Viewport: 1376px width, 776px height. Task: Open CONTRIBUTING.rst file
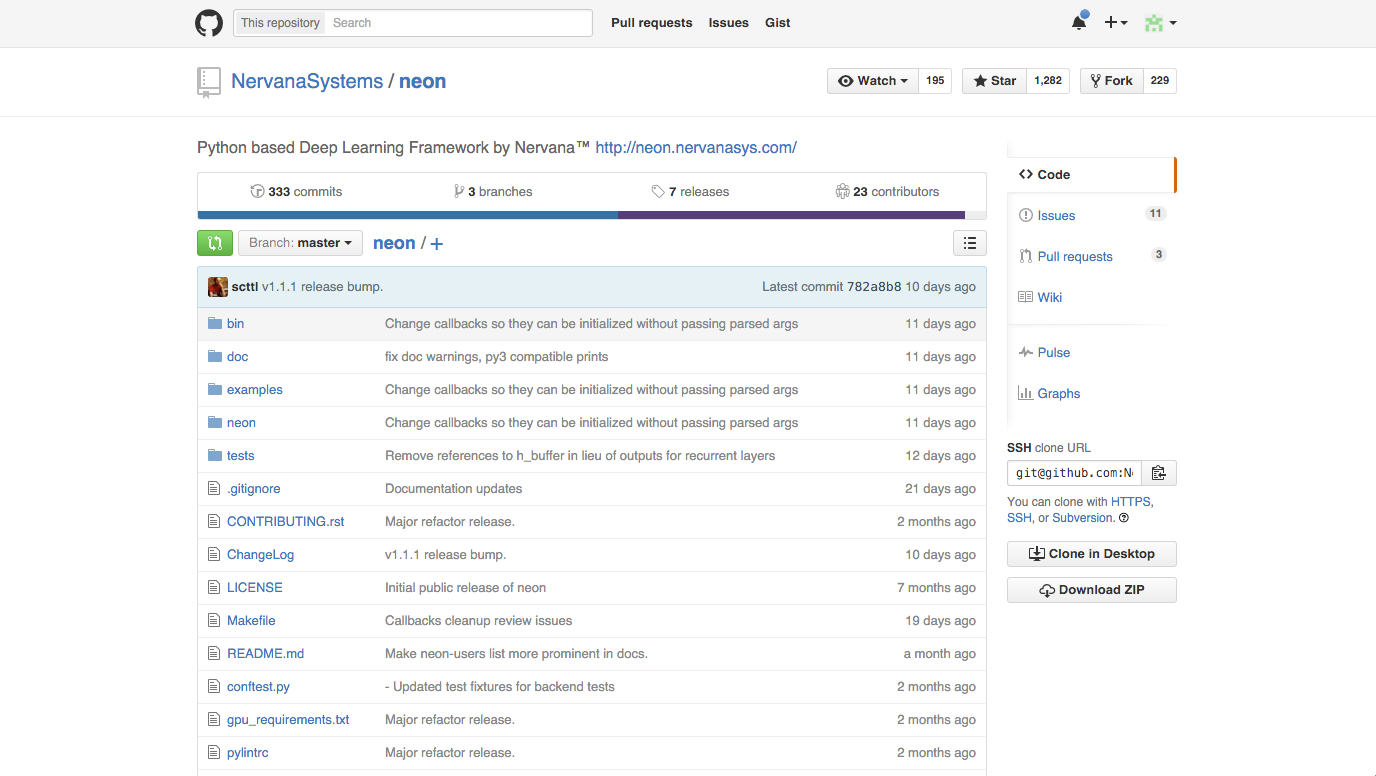[286, 522]
